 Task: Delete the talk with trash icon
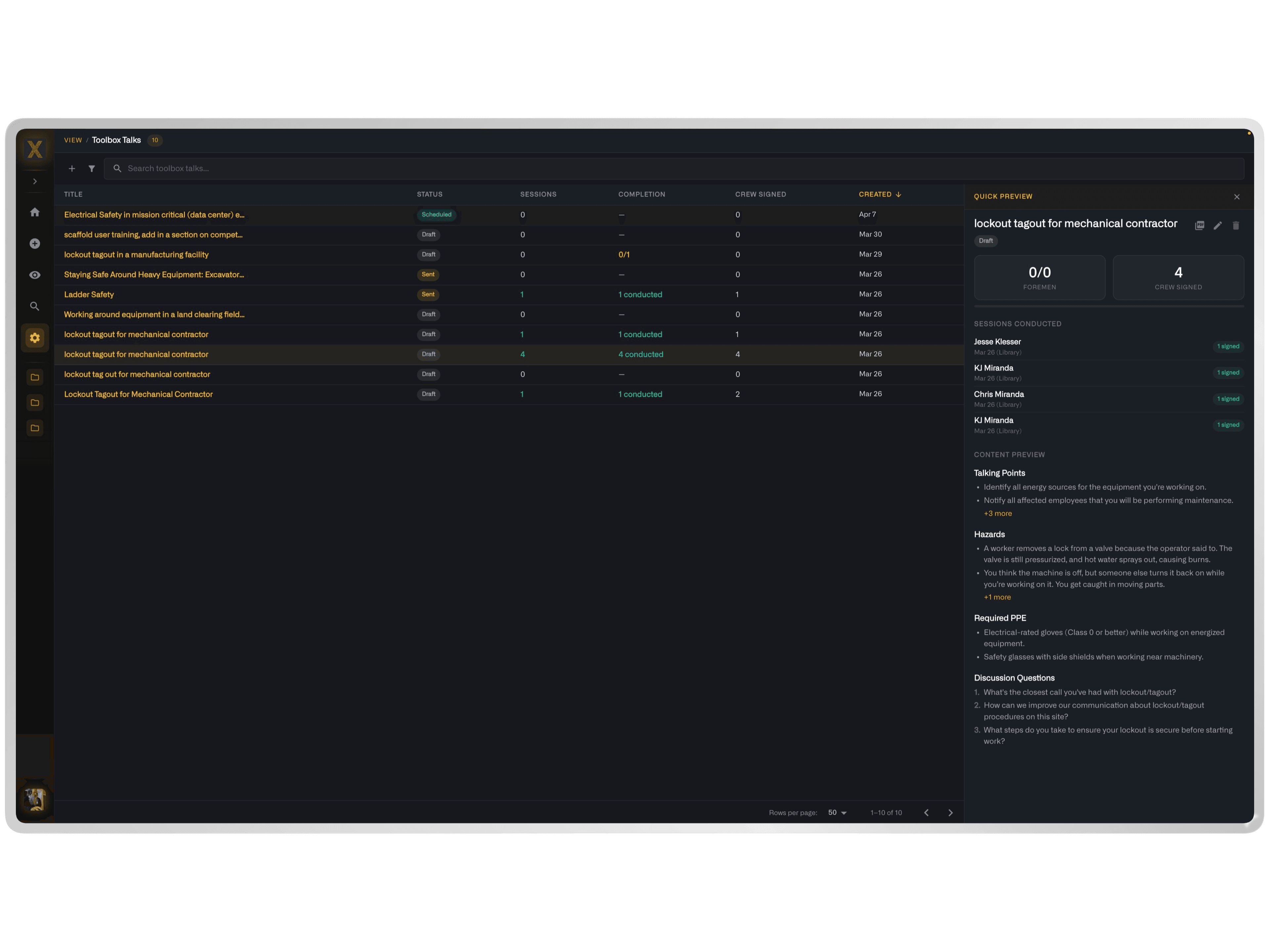[1236, 225]
